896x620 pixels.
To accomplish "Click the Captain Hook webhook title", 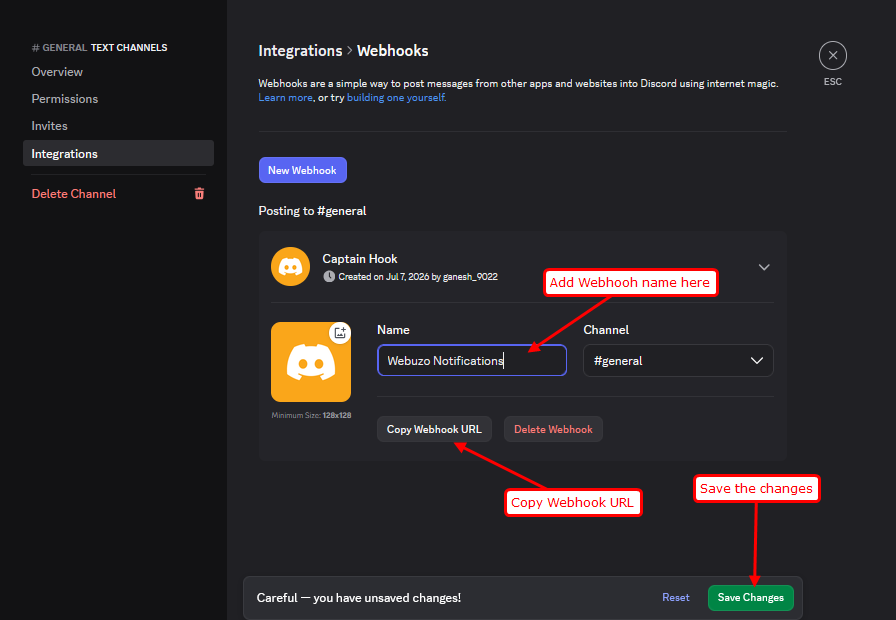I will point(359,259).
